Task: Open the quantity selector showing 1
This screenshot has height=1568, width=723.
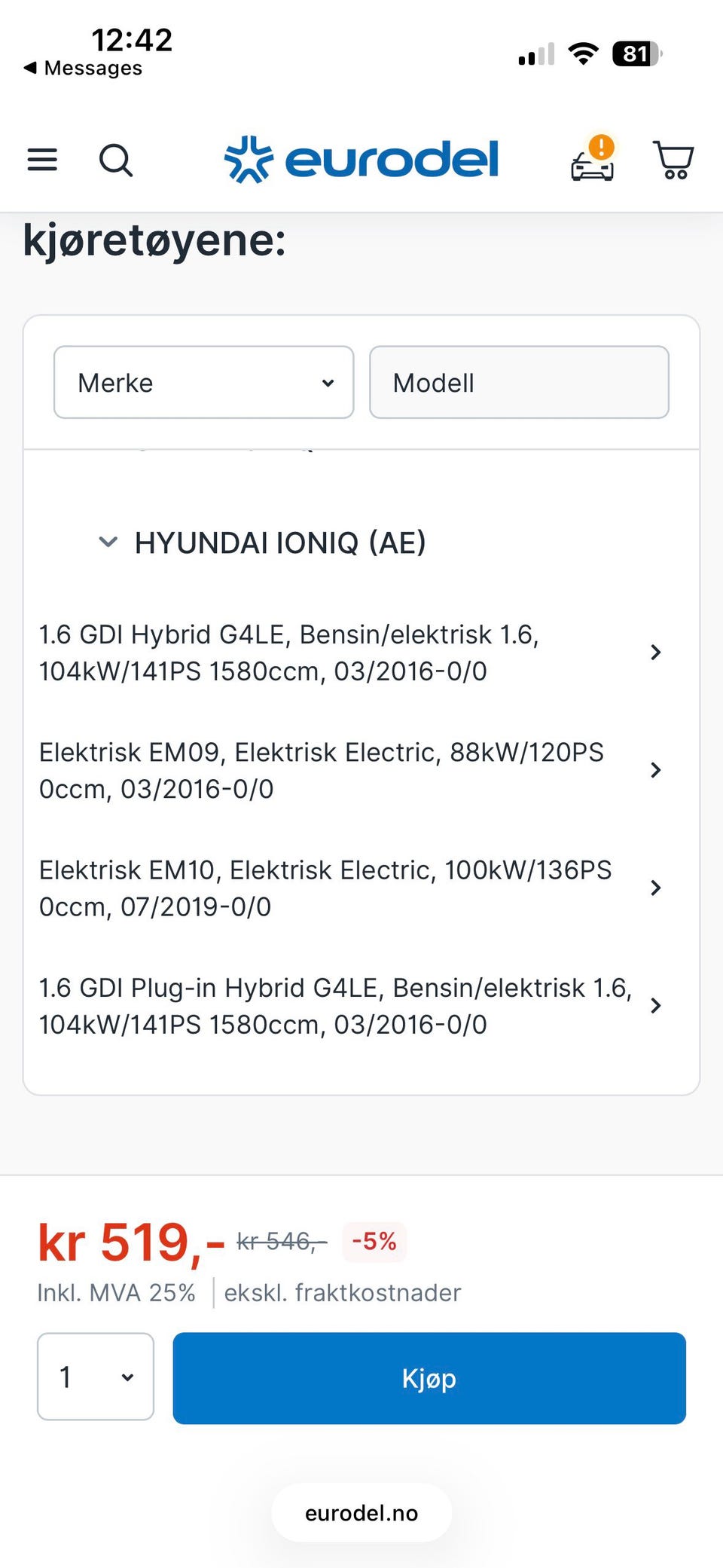Action: pyautogui.click(x=96, y=1377)
